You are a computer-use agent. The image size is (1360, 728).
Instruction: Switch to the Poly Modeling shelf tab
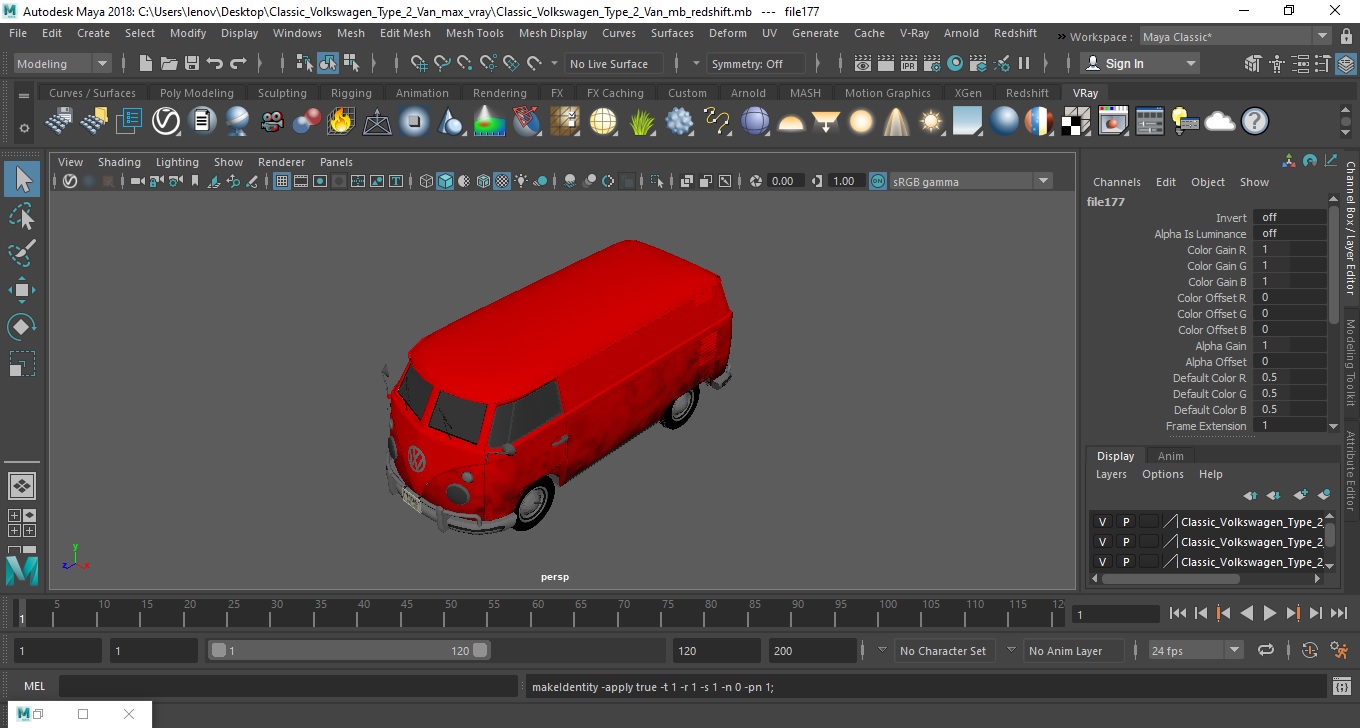tap(196, 93)
